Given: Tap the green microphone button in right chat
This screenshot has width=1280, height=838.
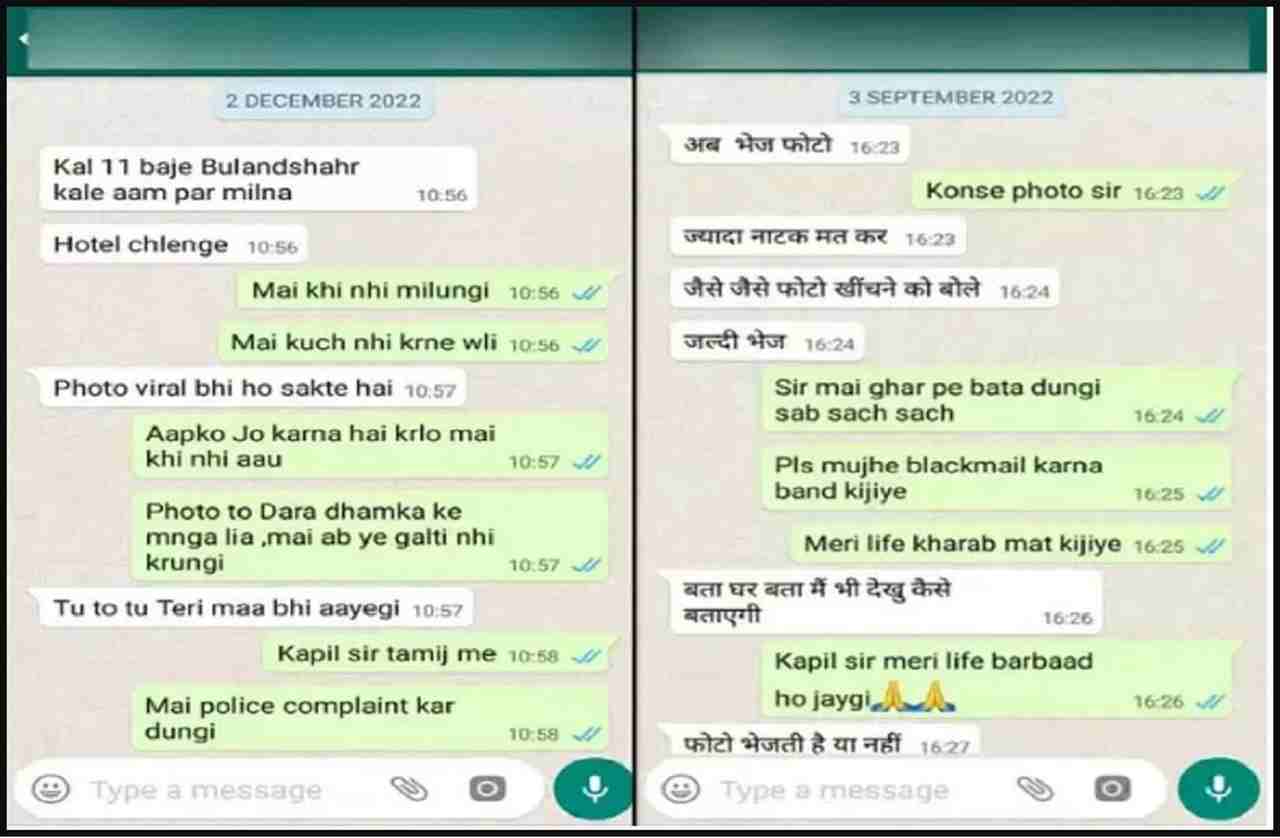Looking at the screenshot, I should click(1218, 789).
